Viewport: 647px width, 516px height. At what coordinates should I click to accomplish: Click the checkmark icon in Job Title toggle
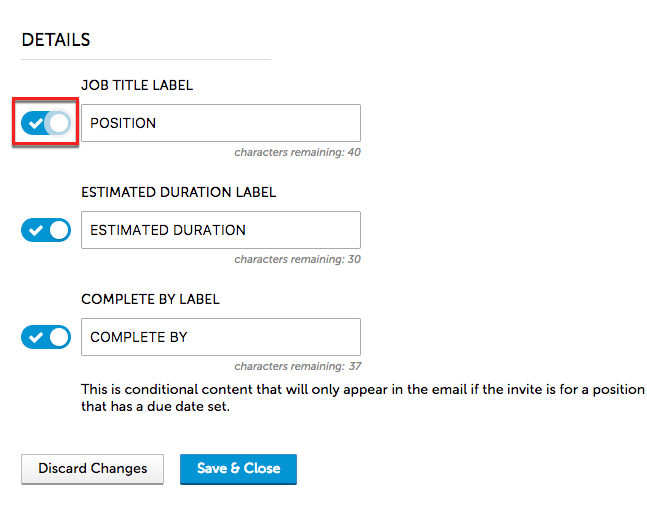[x=35, y=123]
